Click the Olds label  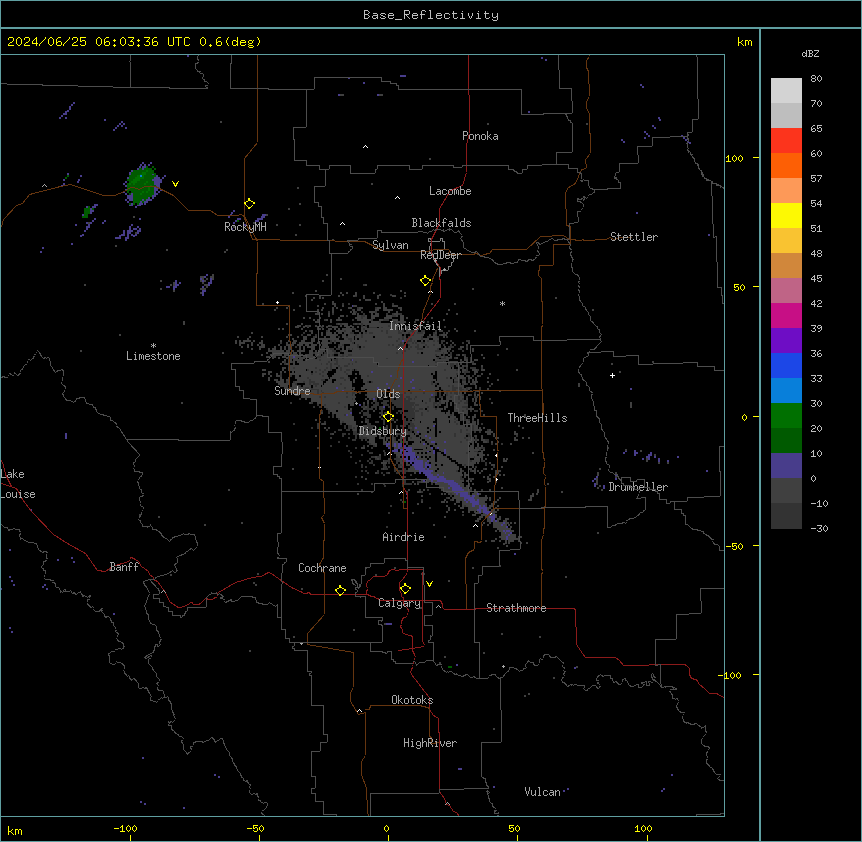coord(388,394)
